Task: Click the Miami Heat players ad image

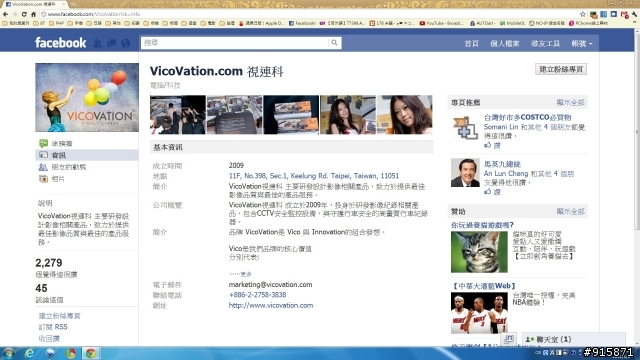Action: point(479,313)
